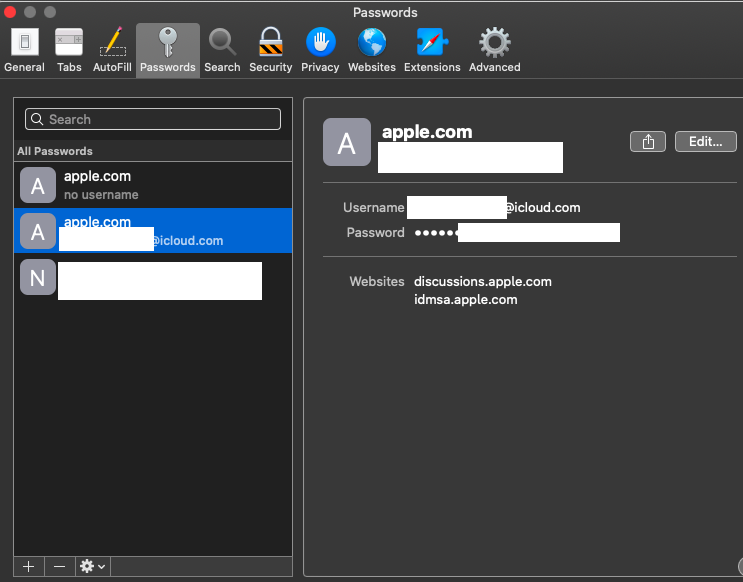The height and width of the screenshot is (582, 743).
Task: Add a new password with plus button
Action: [x=28, y=566]
